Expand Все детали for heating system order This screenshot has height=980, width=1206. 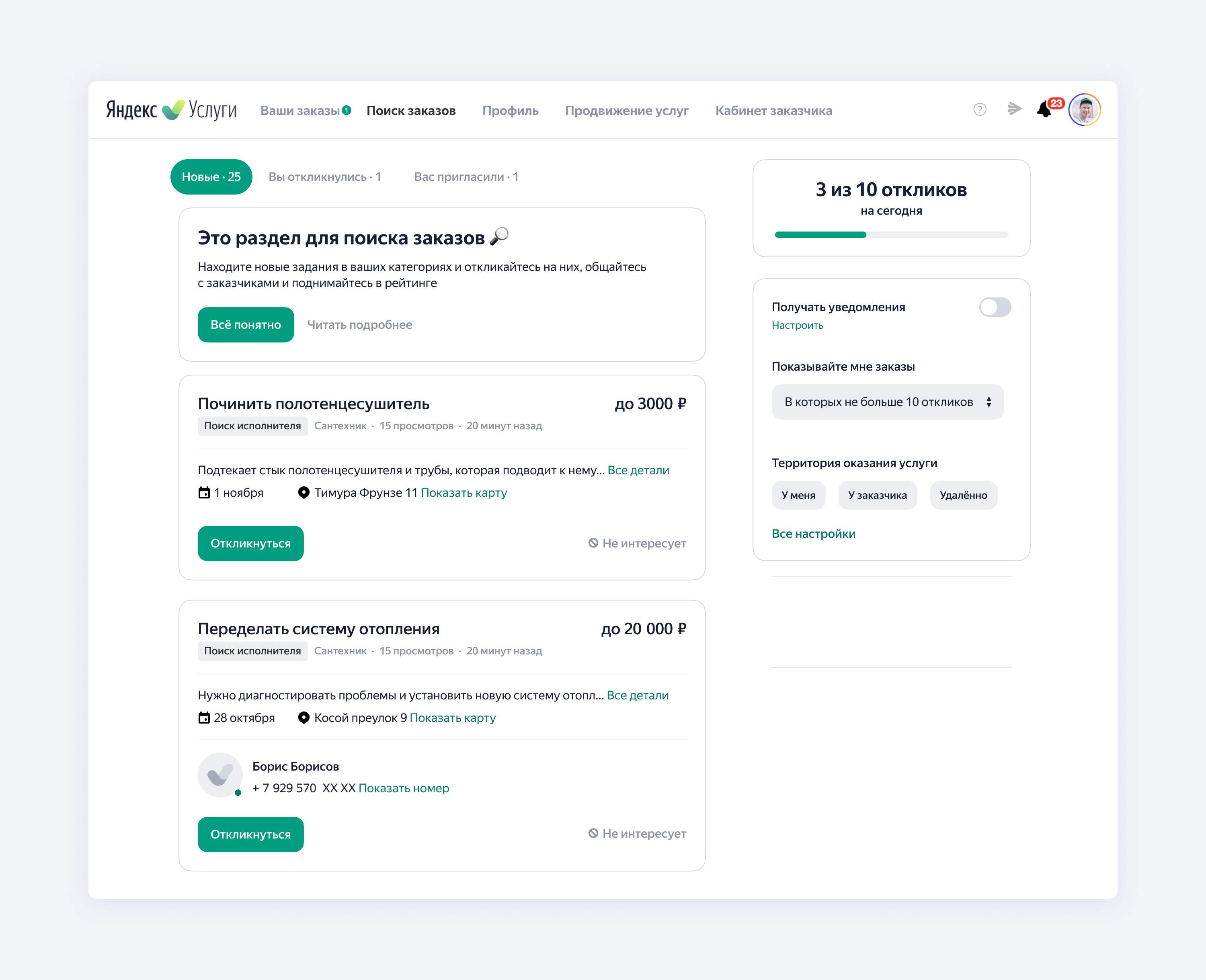click(638, 695)
